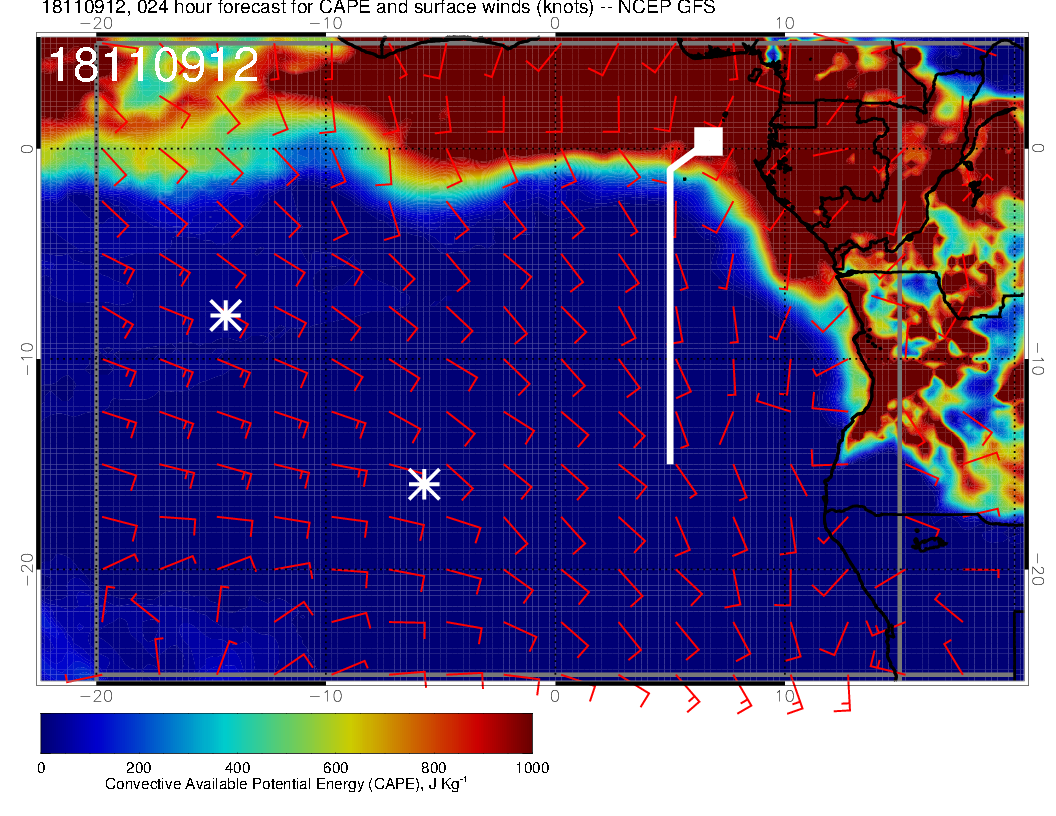The height and width of the screenshot is (816, 1056).
Task: Click the upper-left white asterisk marker
Action: [x=226, y=314]
